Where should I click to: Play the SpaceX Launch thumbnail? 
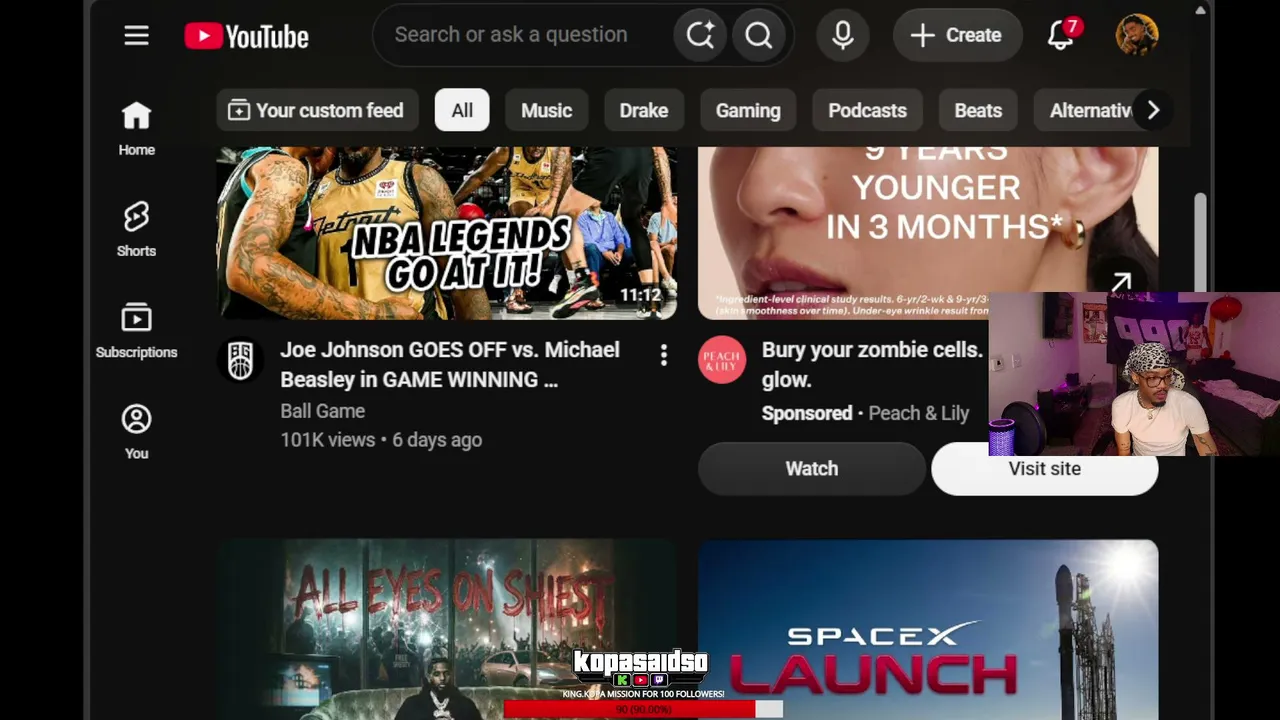coord(928,630)
